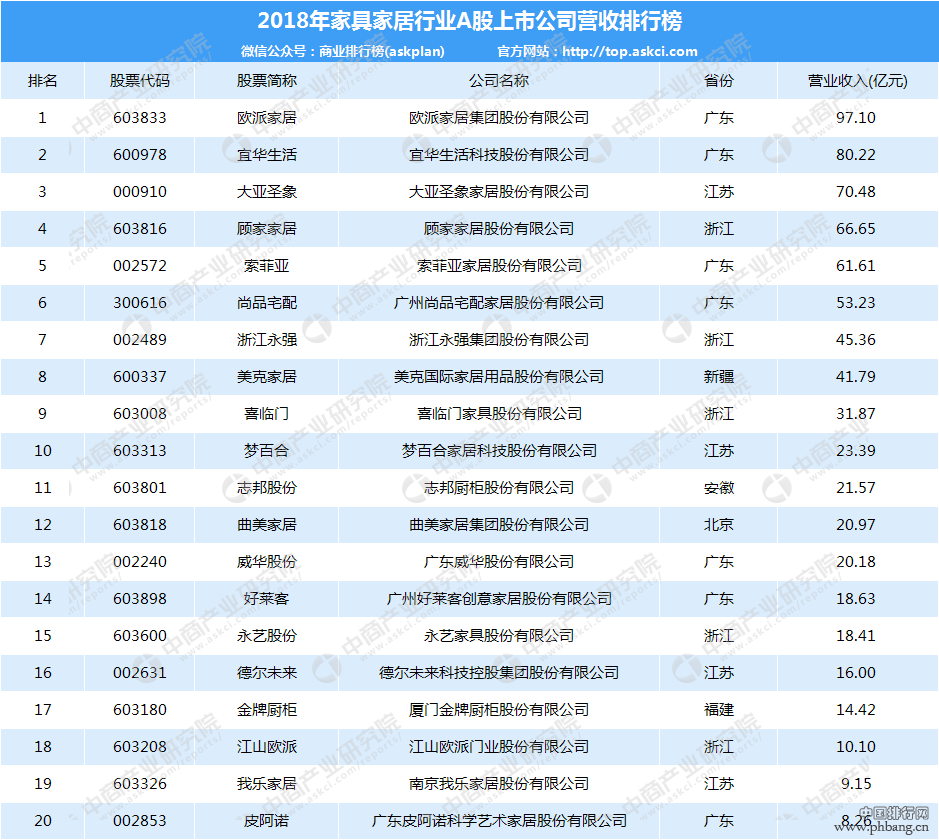The width and height of the screenshot is (939, 840).
Task: Click stock code 603801
Action: pyautogui.click(x=140, y=488)
